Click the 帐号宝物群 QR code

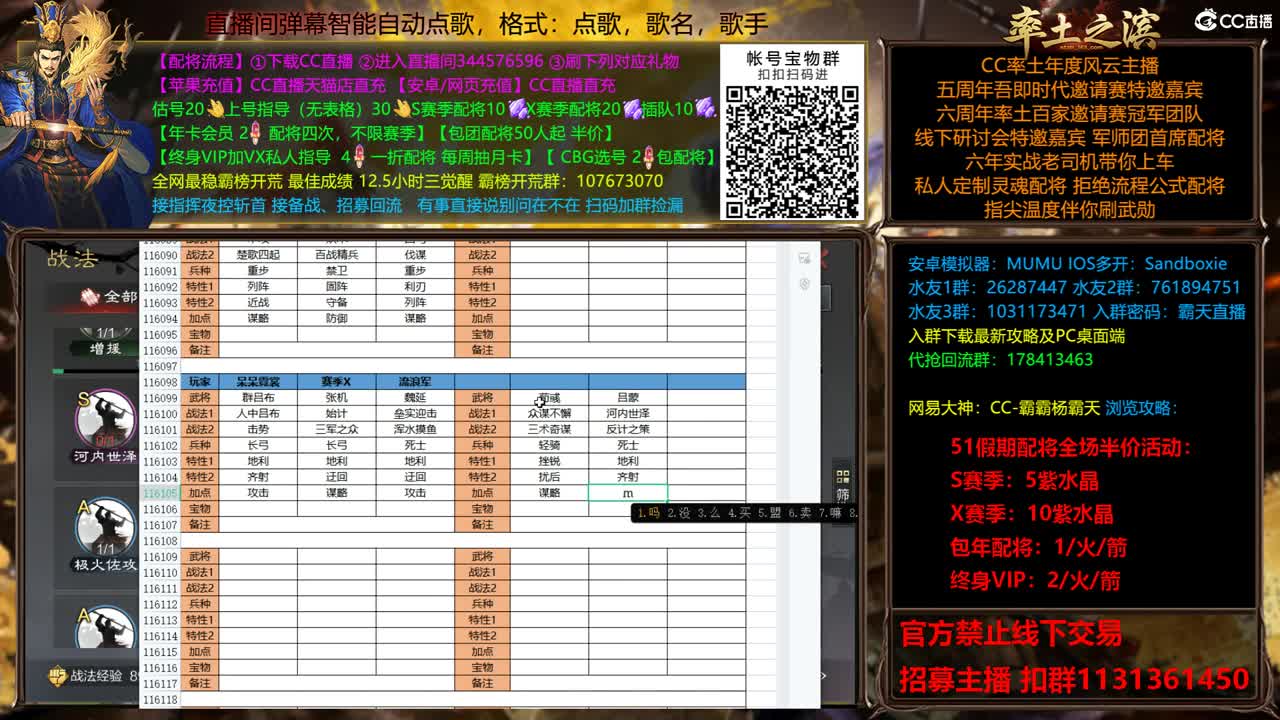coord(792,151)
